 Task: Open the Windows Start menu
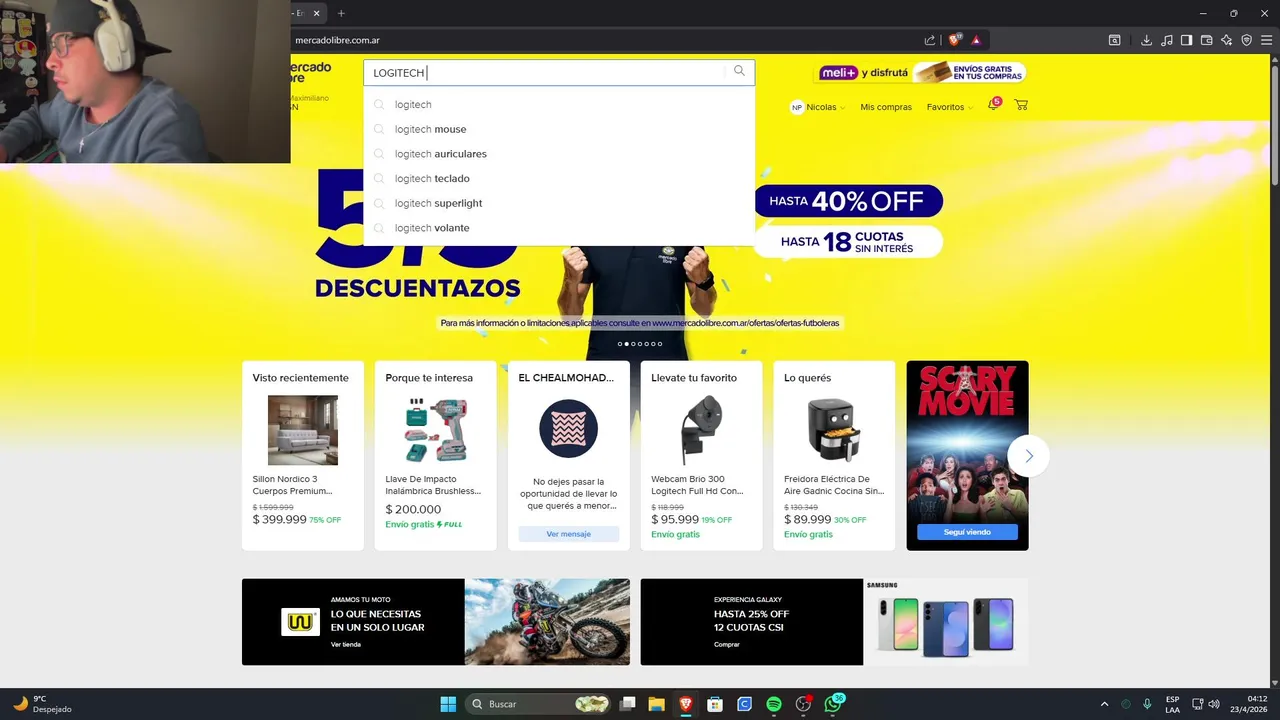448,704
